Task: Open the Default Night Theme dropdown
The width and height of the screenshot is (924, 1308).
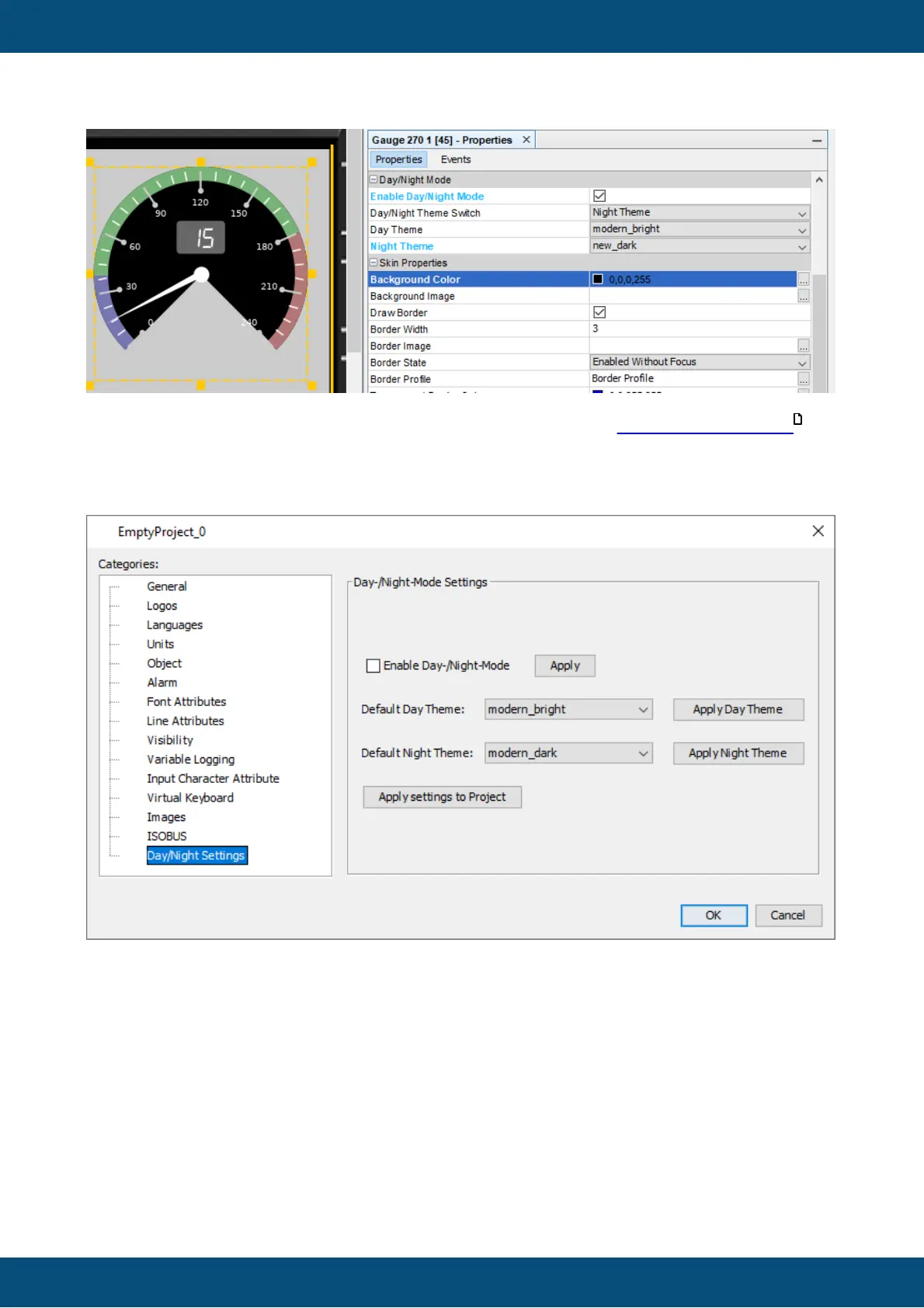Action: (x=643, y=753)
